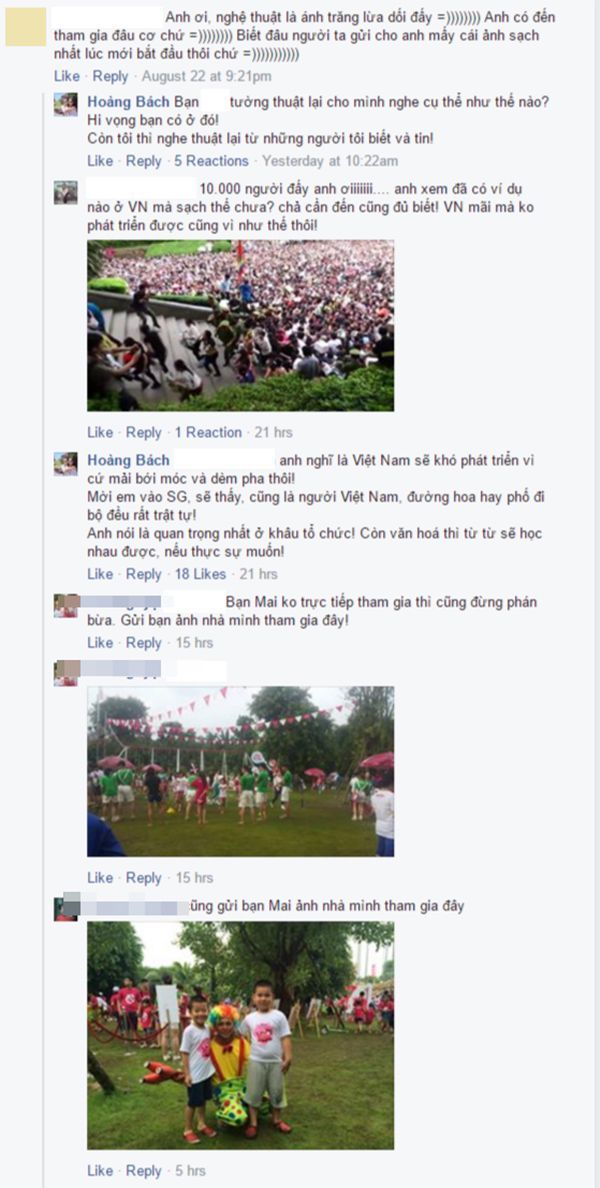This screenshot has width=600, height=1188.
Task: Open photo of clown with two boys
Action: click(x=240, y=1035)
